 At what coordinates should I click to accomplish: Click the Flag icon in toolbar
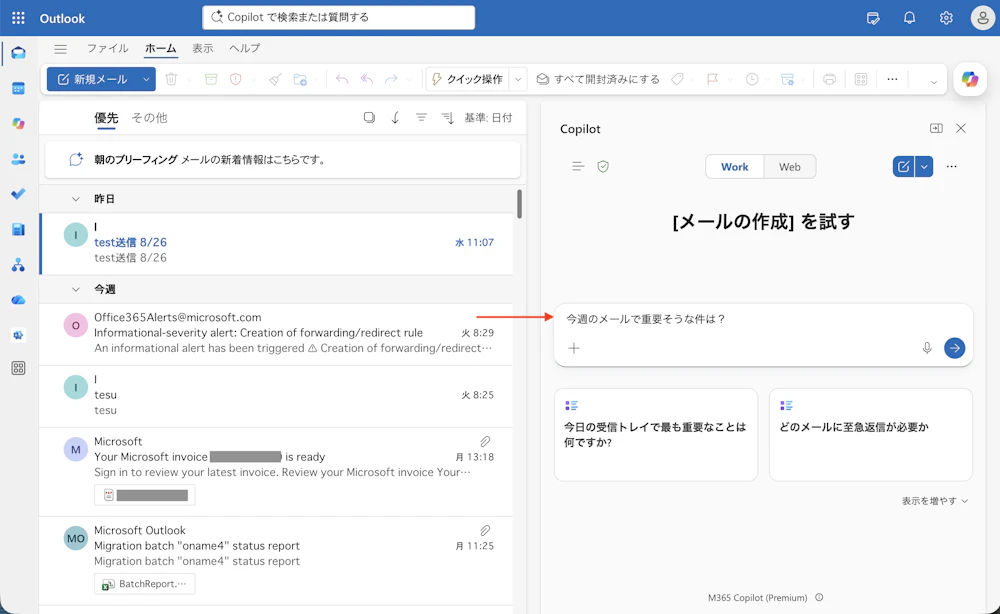(x=712, y=79)
